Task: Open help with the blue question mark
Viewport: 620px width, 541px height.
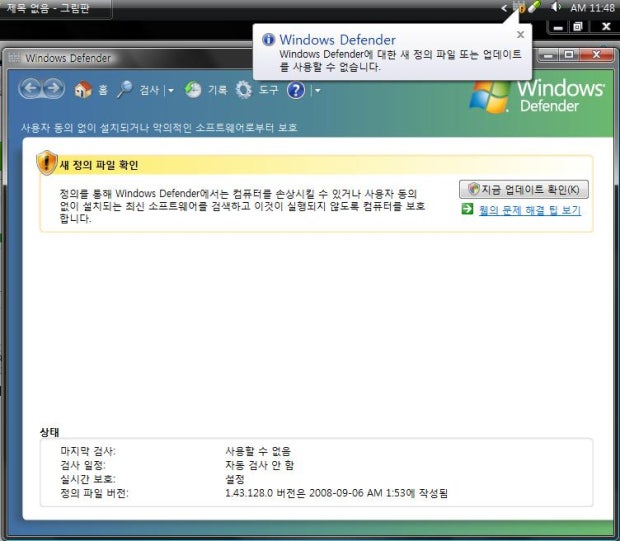Action: click(296, 90)
